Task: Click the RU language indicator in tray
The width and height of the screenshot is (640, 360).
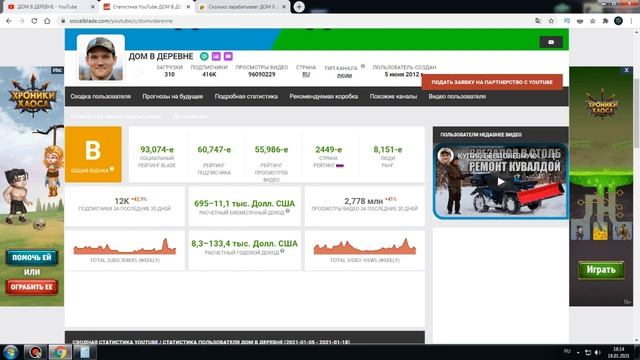Action: 567,351
